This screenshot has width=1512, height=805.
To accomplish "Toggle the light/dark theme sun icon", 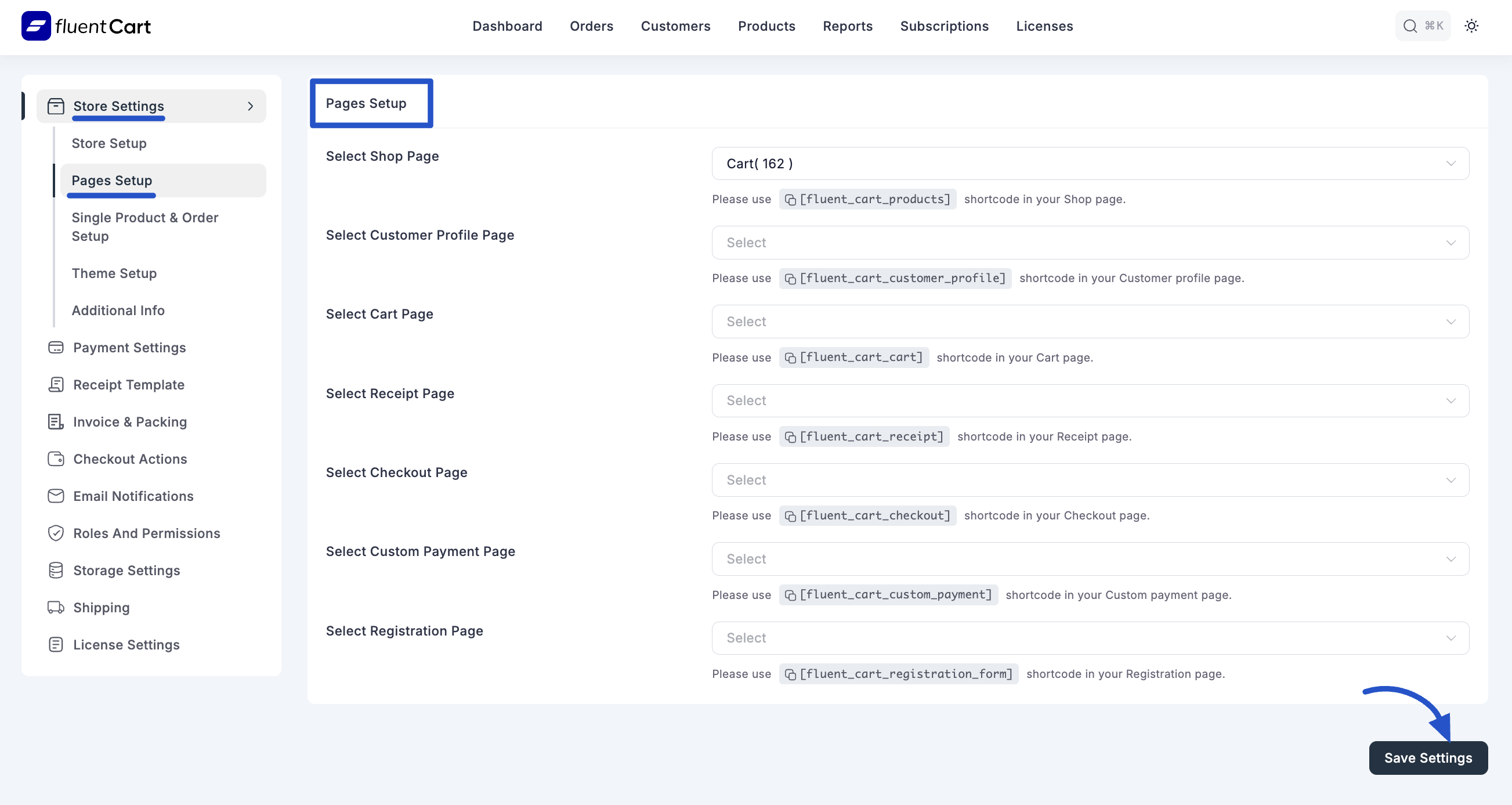I will point(1471,26).
